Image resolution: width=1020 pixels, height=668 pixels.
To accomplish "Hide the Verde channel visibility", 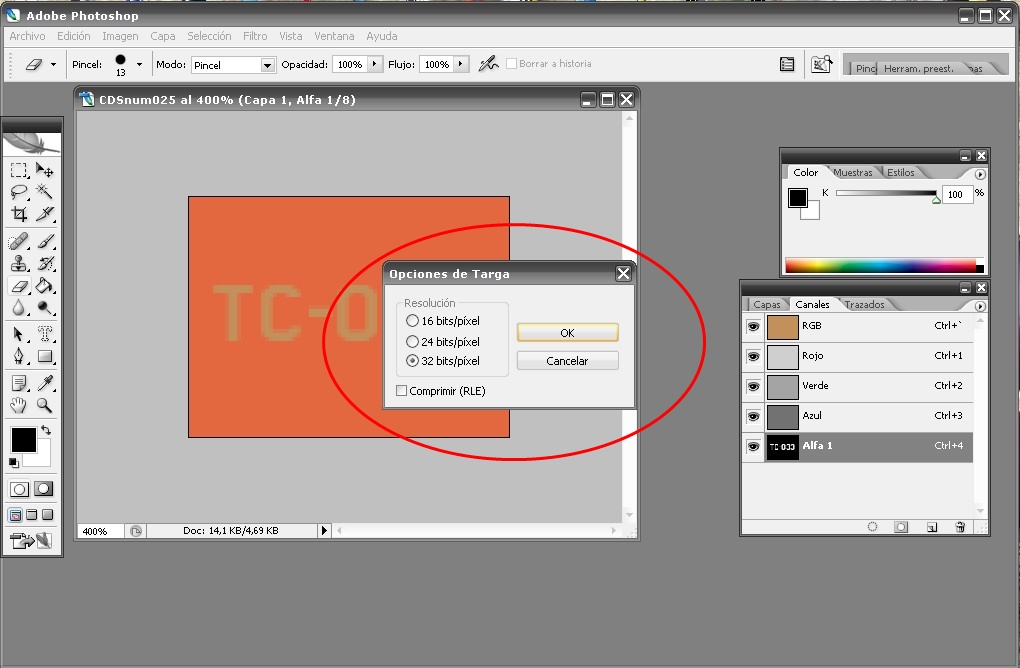I will pos(753,386).
